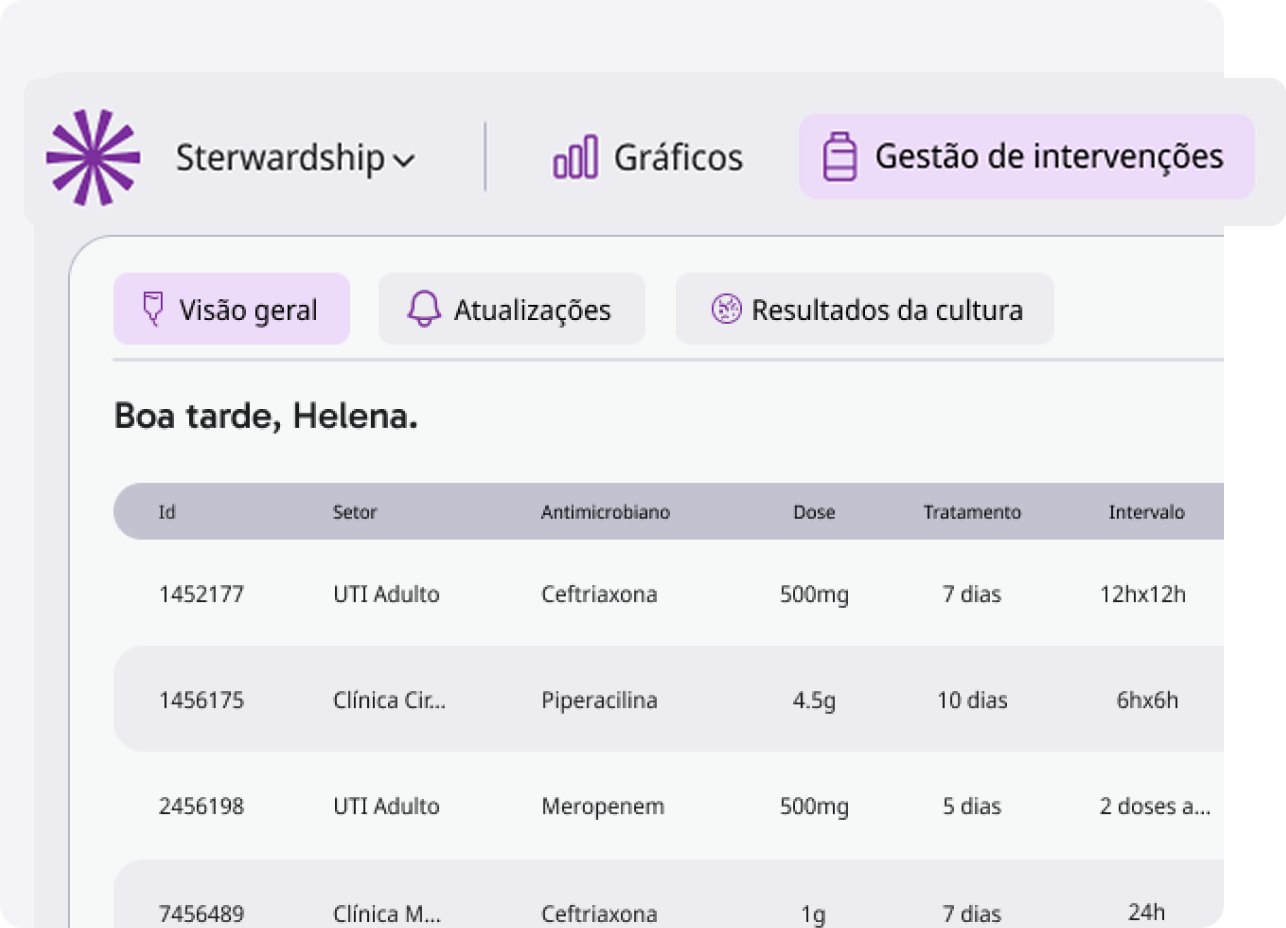This screenshot has width=1286, height=928.
Task: Open the Sterwardship module selector
Action: click(280, 158)
